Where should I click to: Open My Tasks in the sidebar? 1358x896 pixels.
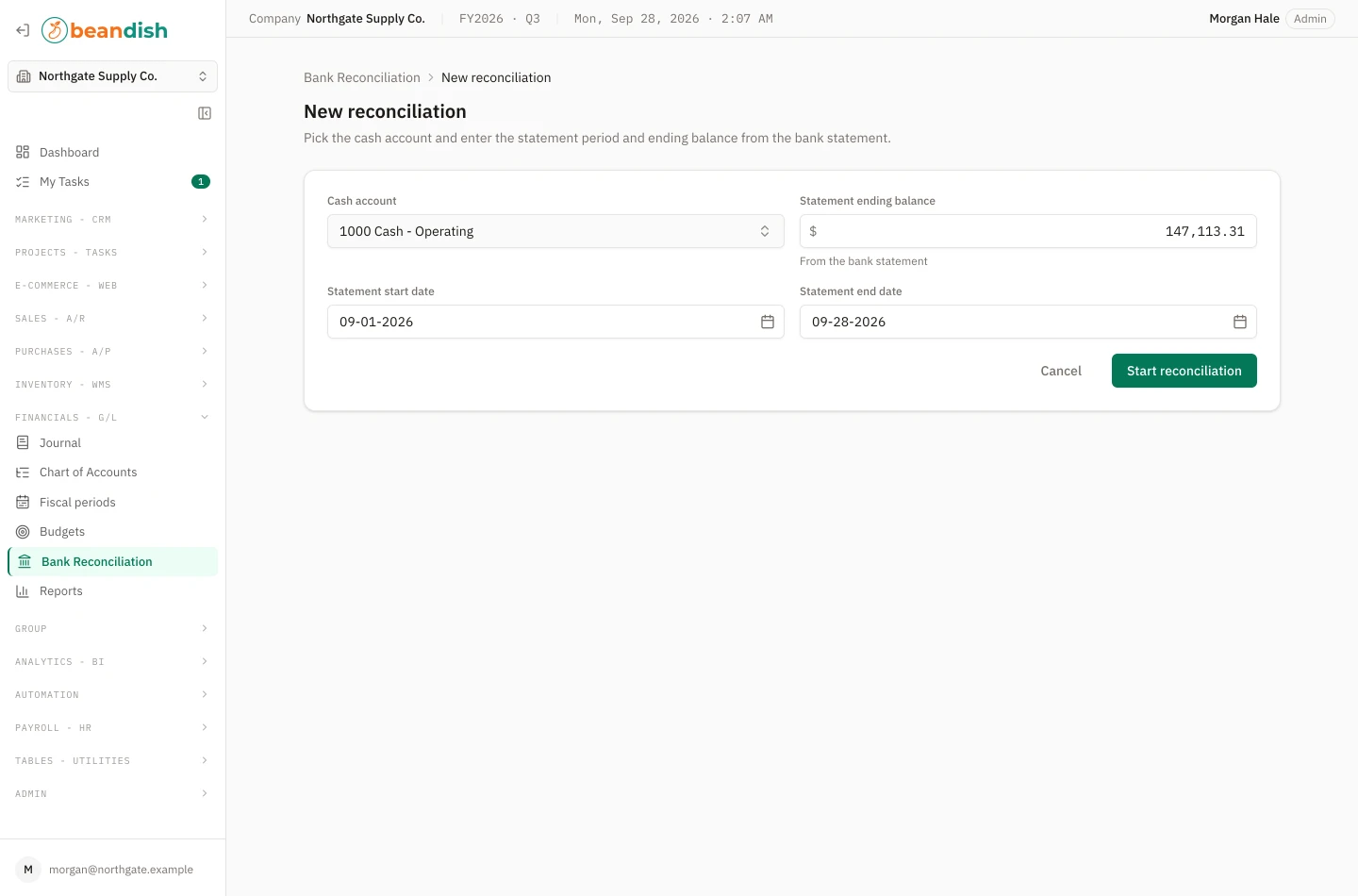tap(112, 182)
